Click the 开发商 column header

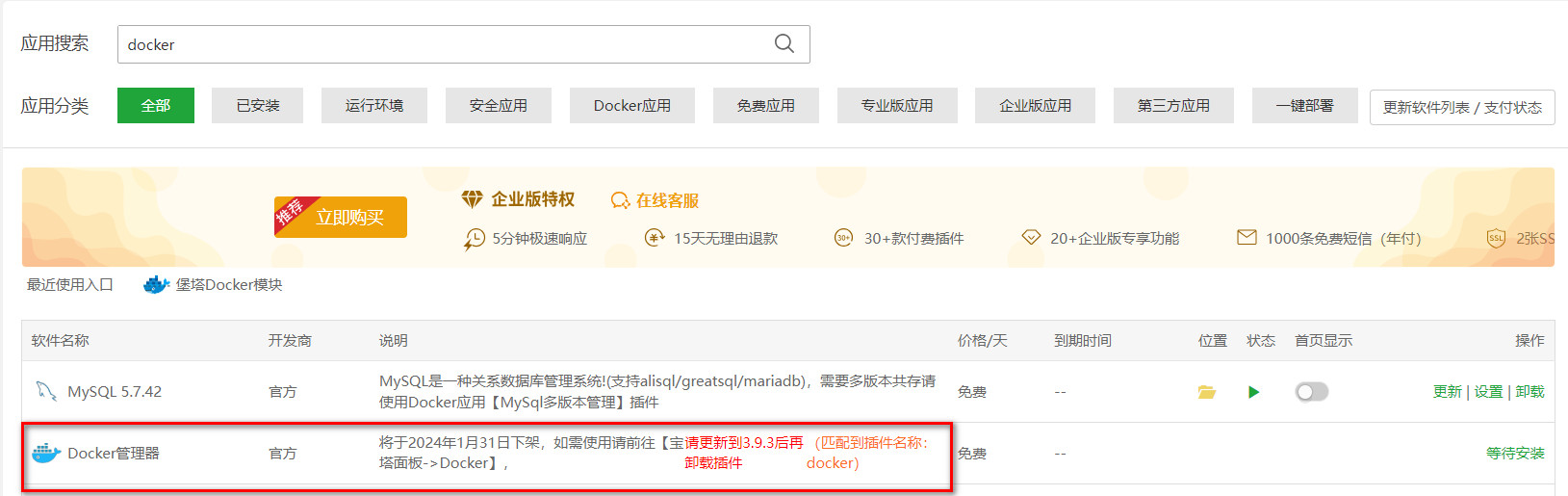click(290, 341)
